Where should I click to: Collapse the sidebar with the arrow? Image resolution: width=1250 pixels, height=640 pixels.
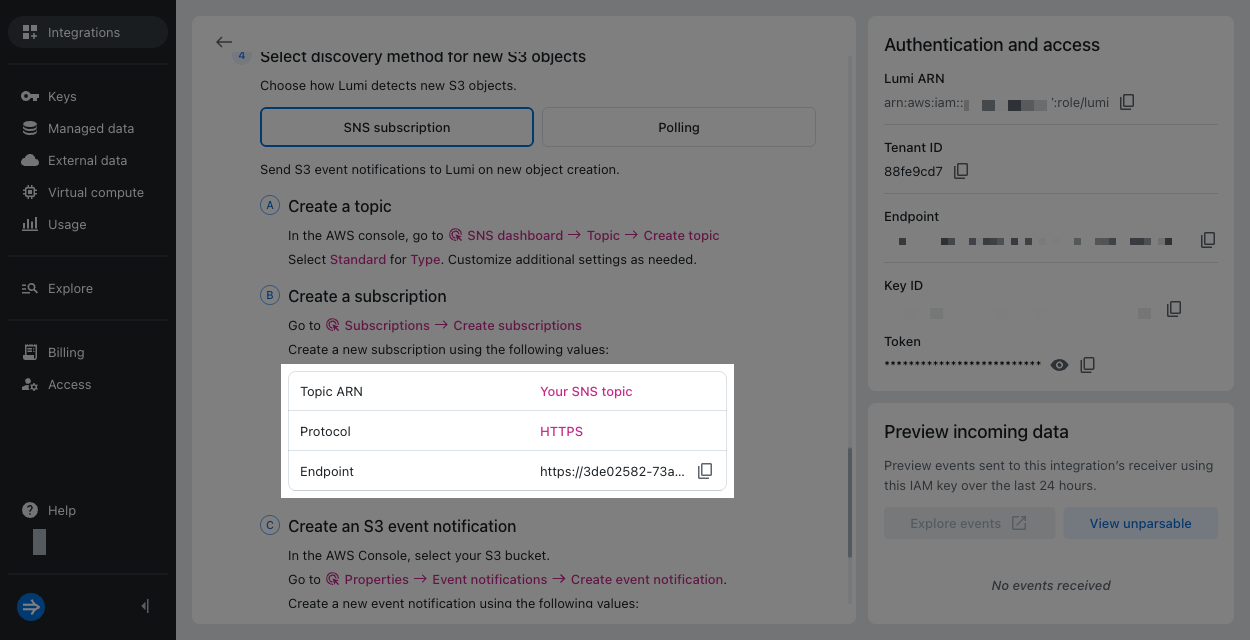pos(146,606)
